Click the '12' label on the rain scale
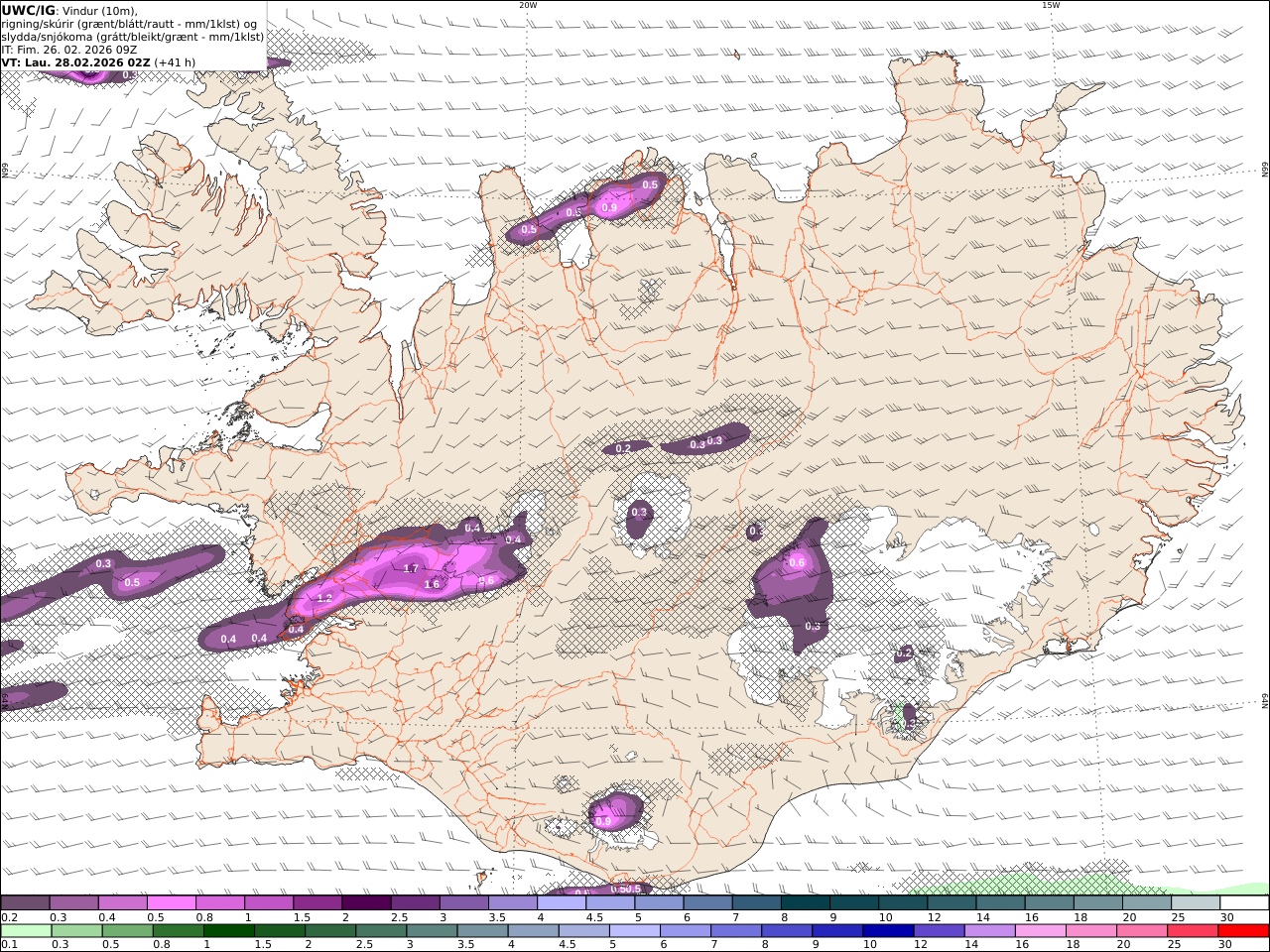The image size is (1270, 952). [x=921, y=945]
